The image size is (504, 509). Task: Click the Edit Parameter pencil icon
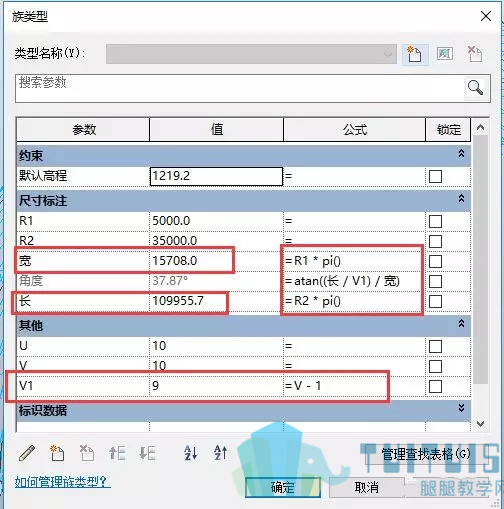tap(27, 453)
